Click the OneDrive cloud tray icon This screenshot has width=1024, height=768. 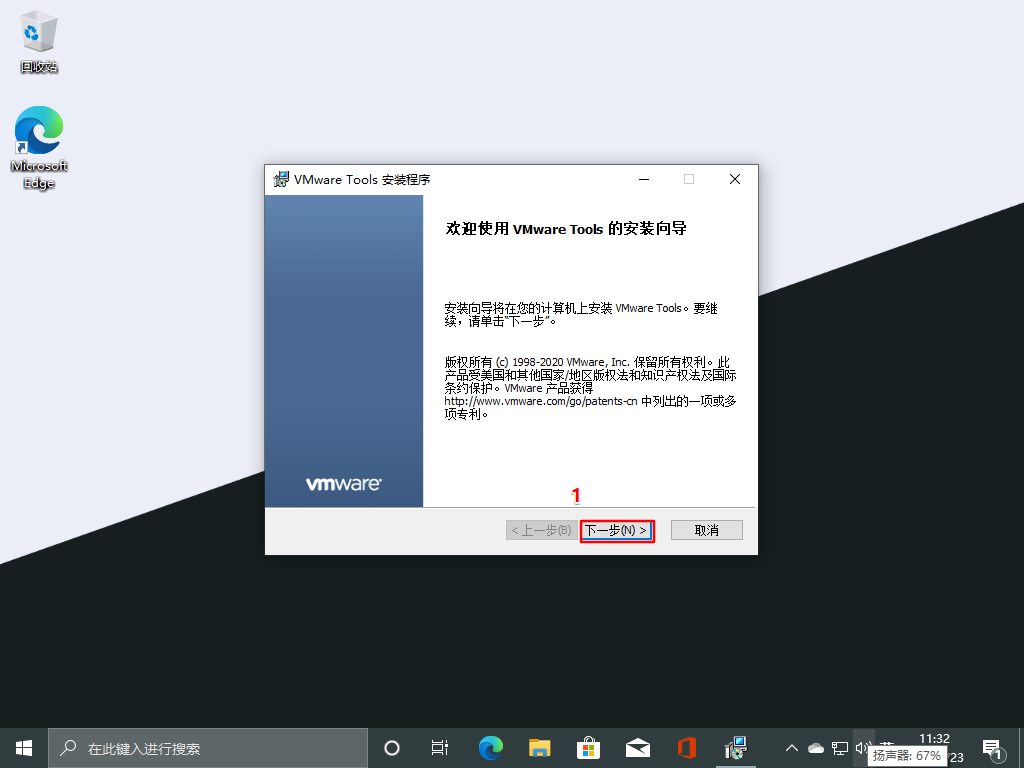tap(816, 748)
